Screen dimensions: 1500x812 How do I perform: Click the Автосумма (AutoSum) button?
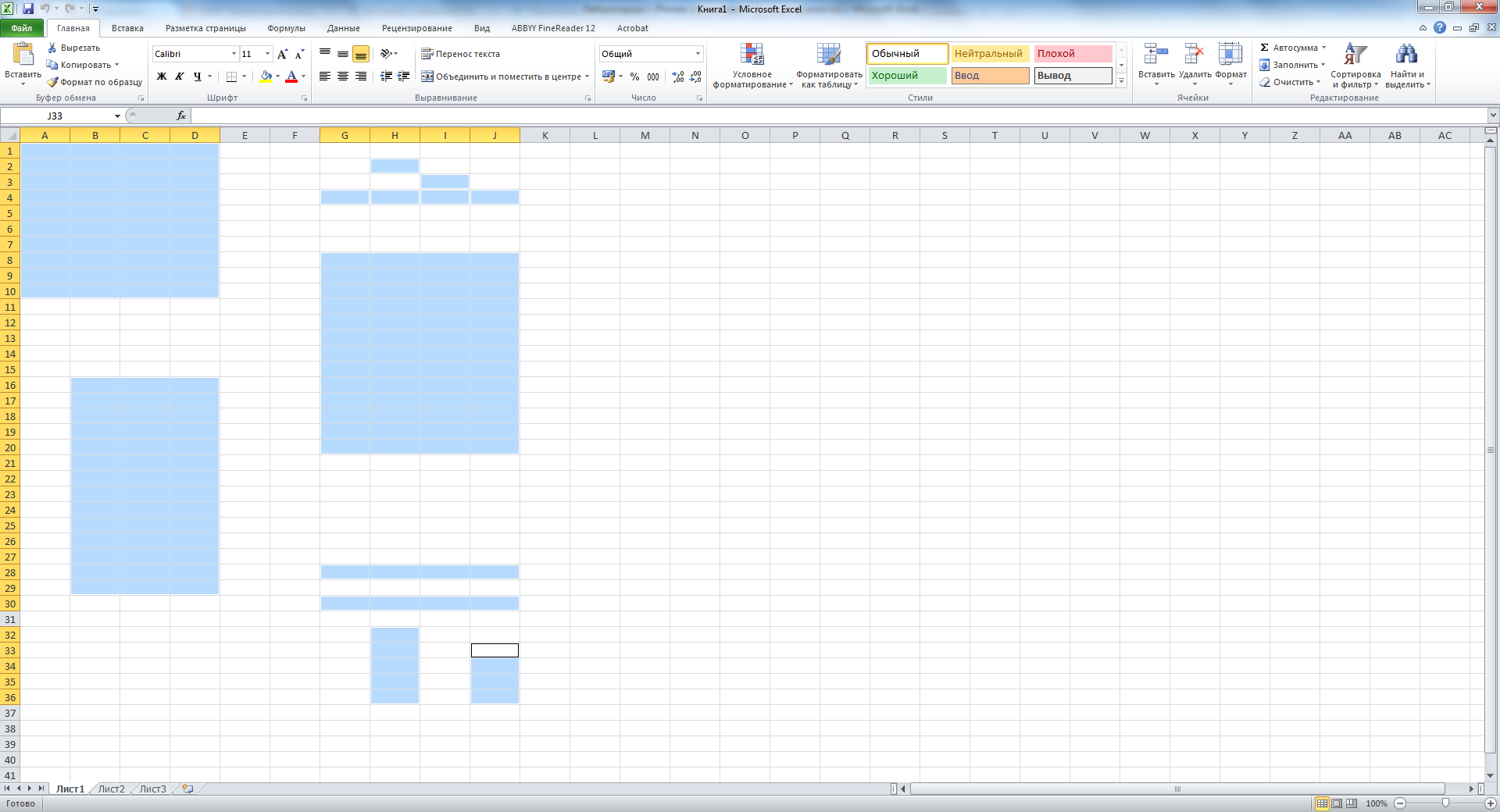[1292, 48]
